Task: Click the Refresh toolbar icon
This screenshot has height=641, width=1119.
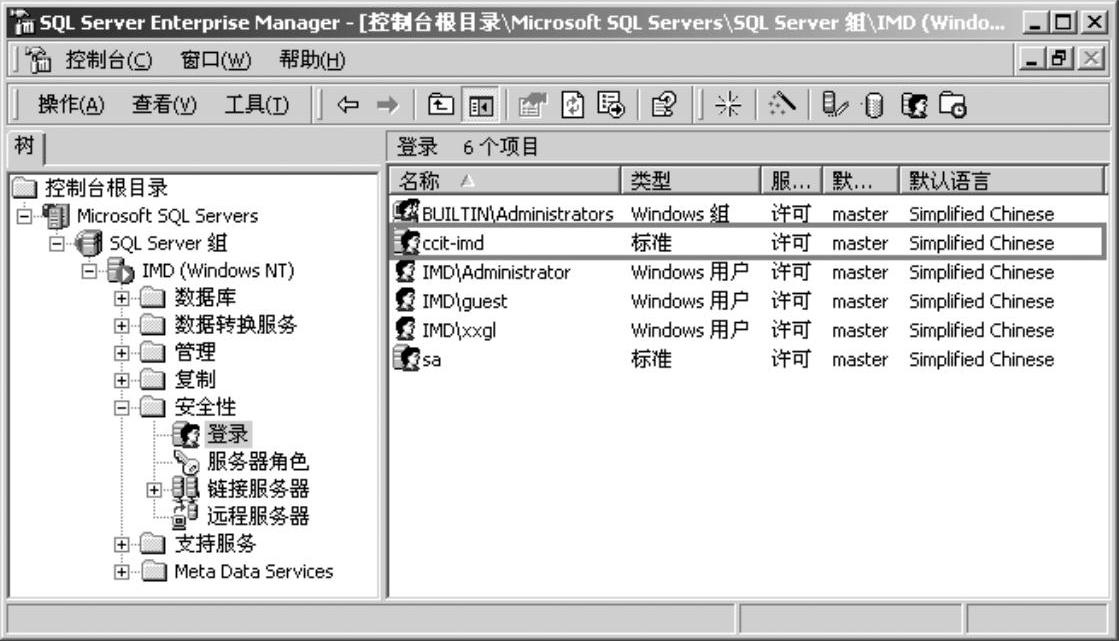Action: pos(572,106)
